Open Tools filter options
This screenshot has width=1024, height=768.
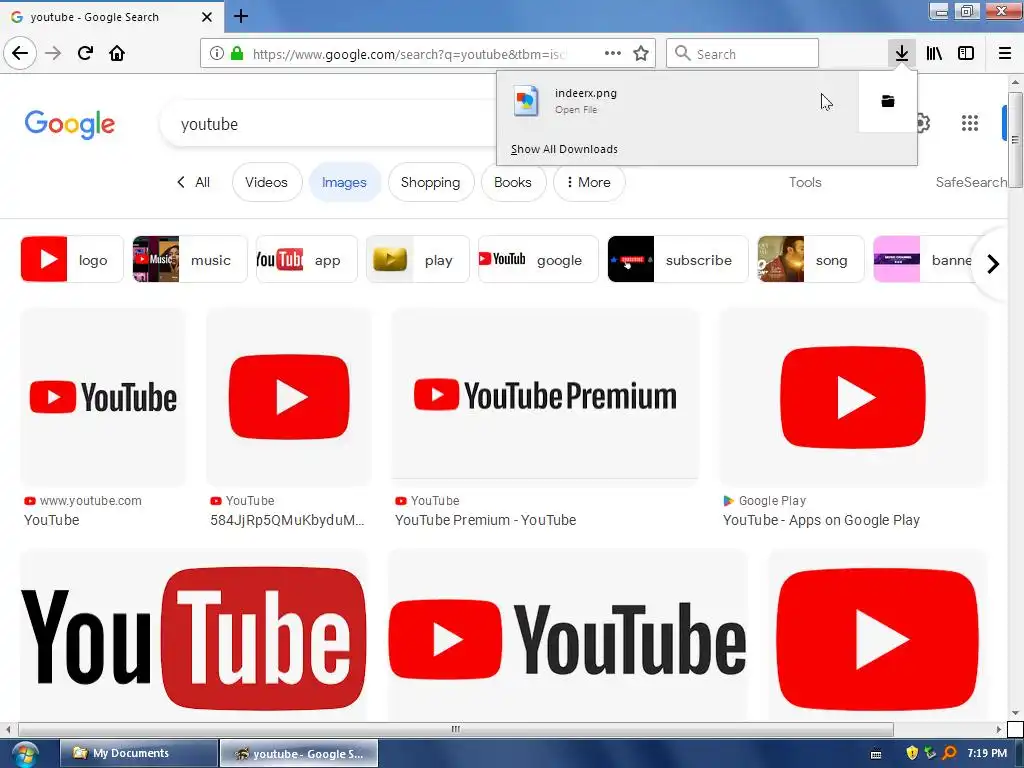tap(805, 182)
